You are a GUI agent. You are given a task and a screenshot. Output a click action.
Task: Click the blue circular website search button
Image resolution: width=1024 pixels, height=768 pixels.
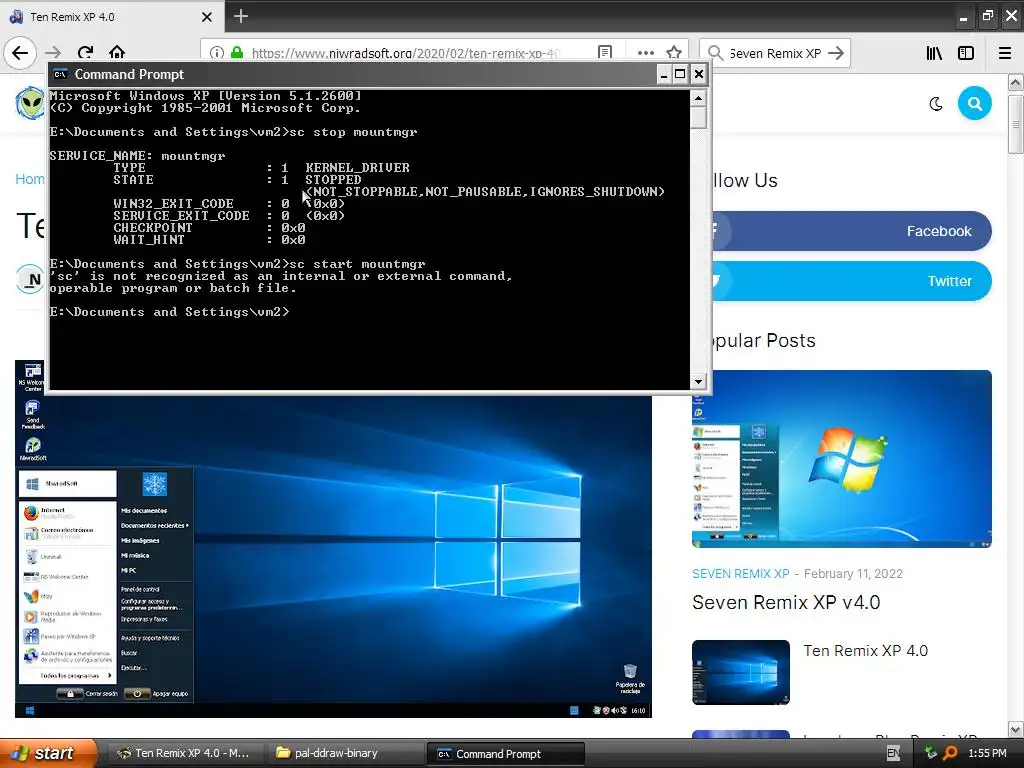point(974,103)
